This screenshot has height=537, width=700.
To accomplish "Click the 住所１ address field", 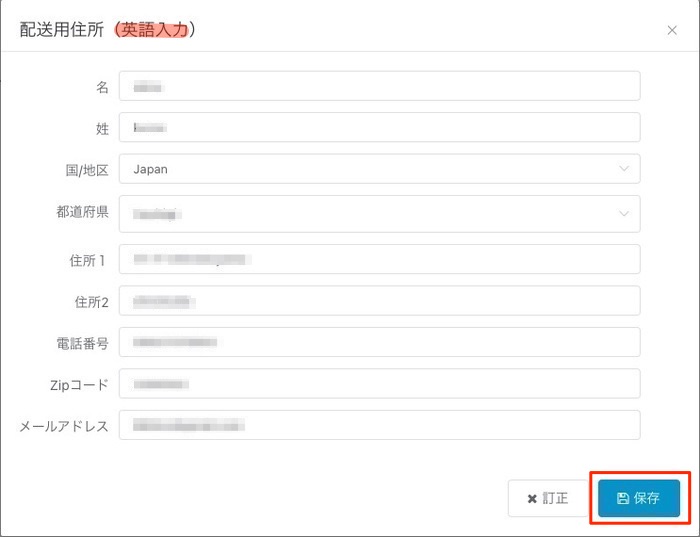I will (379, 259).
